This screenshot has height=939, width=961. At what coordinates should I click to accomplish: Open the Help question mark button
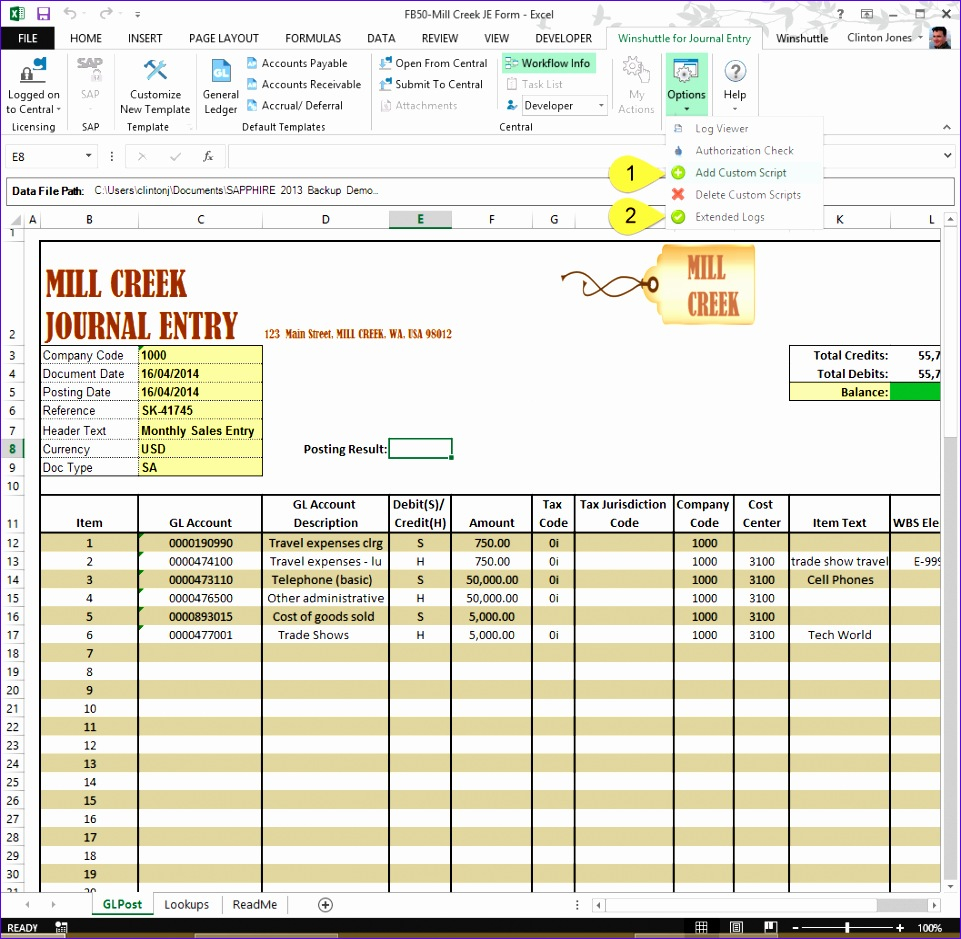pyautogui.click(x=734, y=85)
